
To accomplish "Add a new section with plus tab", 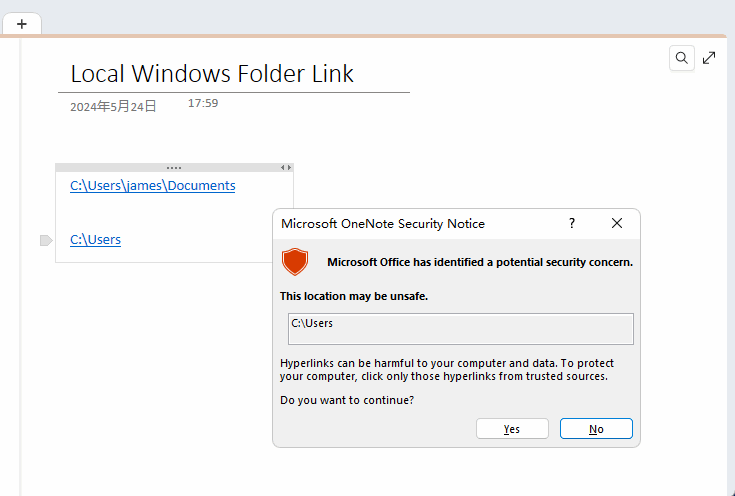I will tap(22, 24).
